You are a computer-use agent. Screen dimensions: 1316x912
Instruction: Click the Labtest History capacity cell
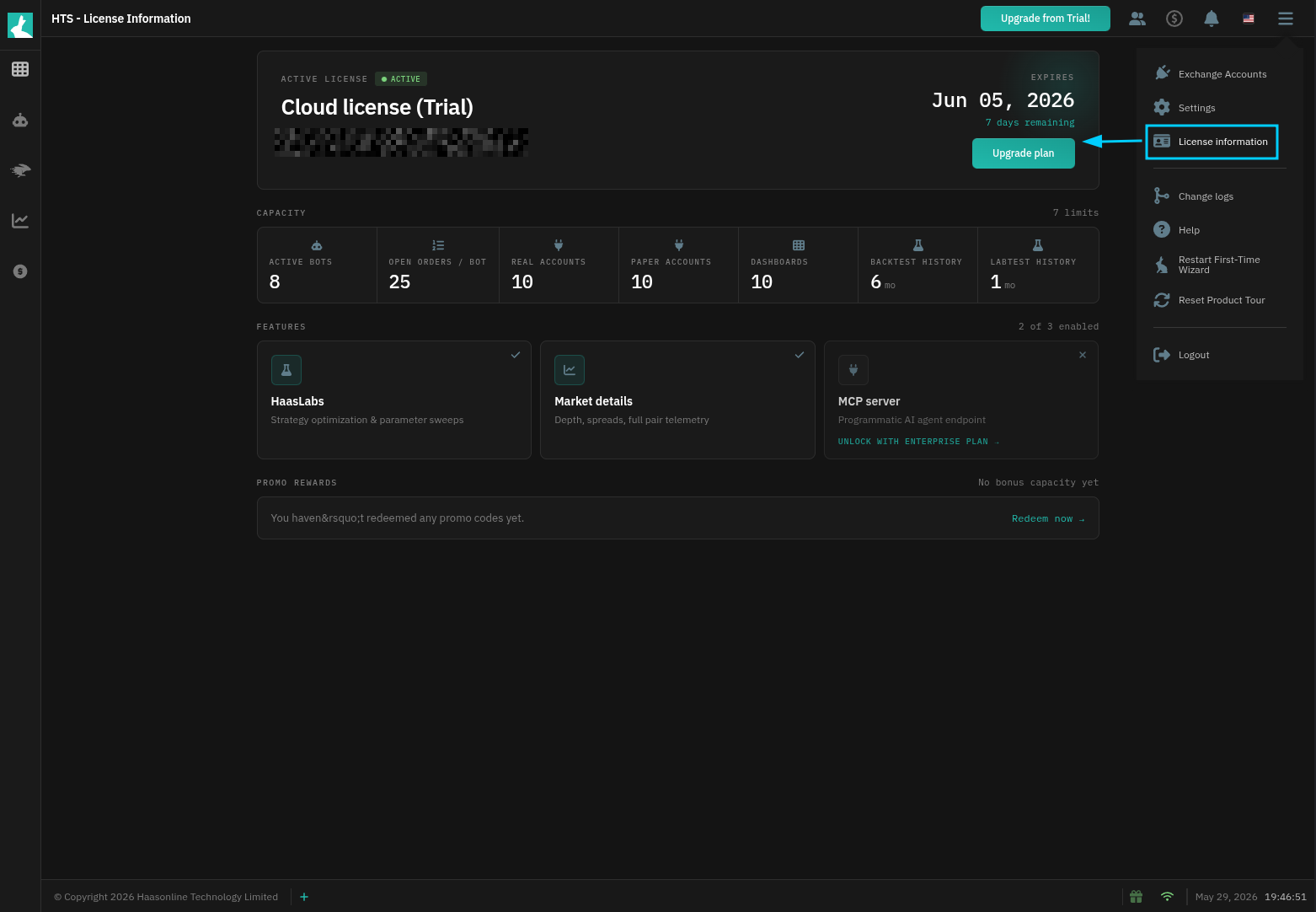click(x=1038, y=265)
